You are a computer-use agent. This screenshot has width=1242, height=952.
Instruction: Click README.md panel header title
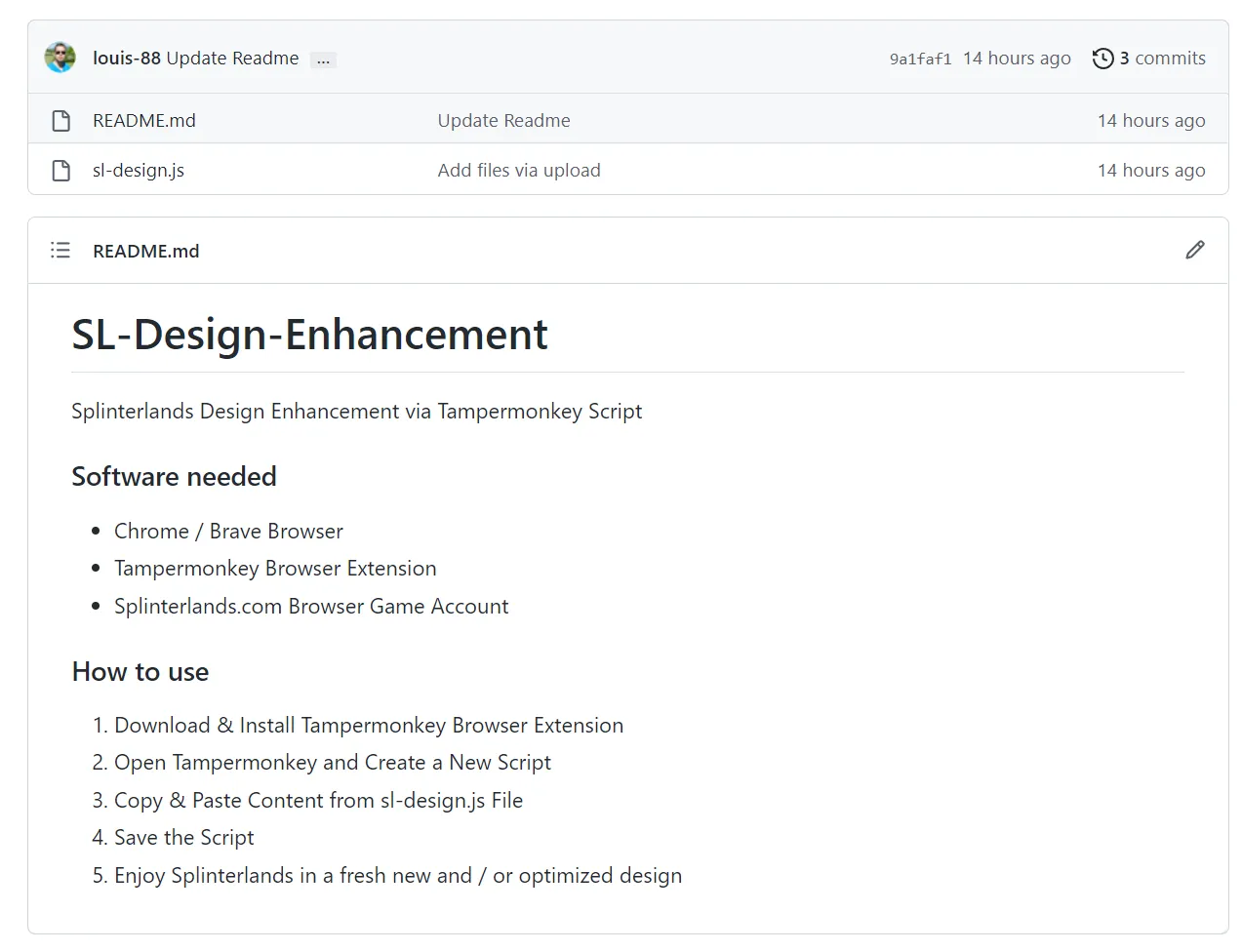coord(146,252)
